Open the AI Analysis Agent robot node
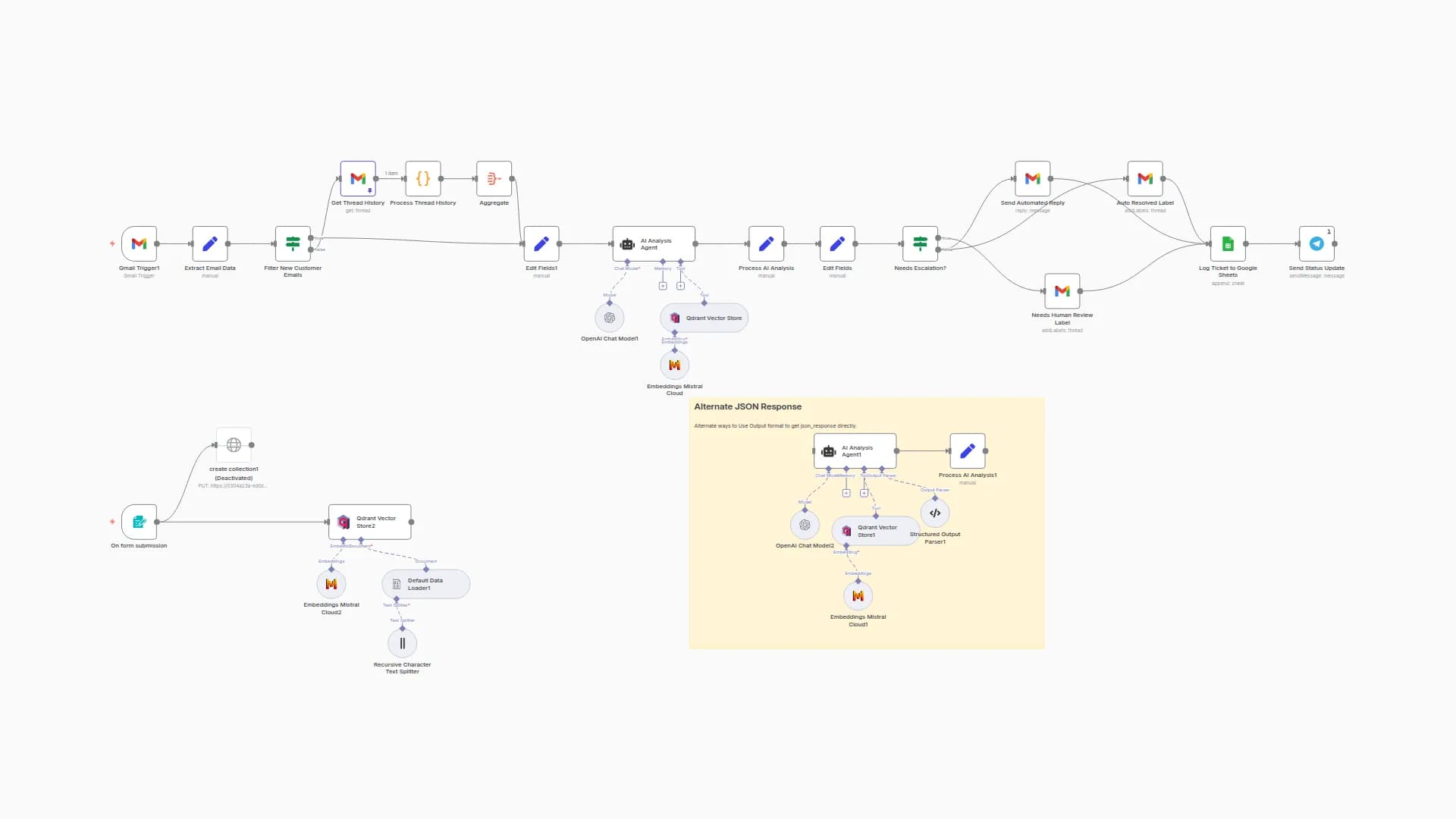This screenshot has width=1456, height=819. pos(654,243)
